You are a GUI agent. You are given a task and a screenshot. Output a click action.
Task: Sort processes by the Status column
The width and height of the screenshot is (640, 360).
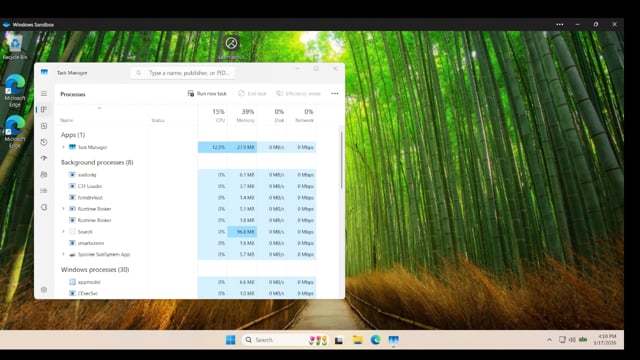pyautogui.click(x=158, y=120)
